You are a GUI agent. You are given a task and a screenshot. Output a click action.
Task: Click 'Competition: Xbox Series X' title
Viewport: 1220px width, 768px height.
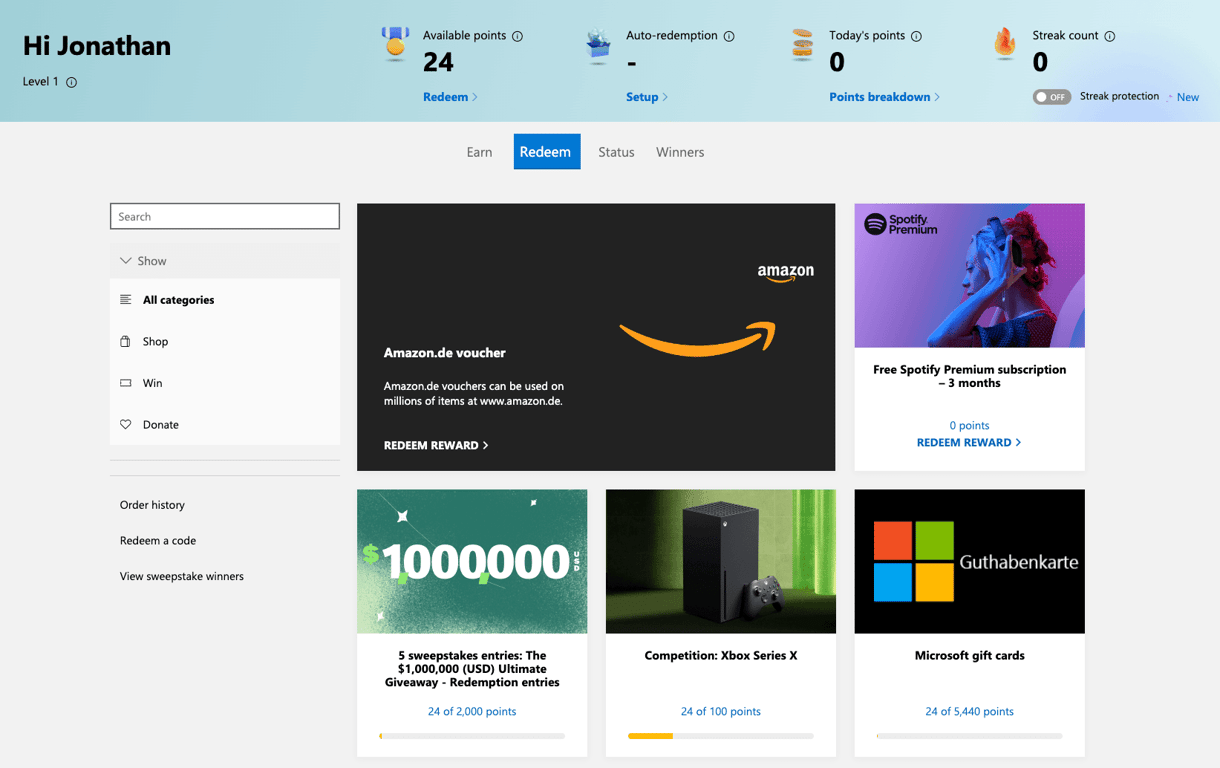click(721, 656)
